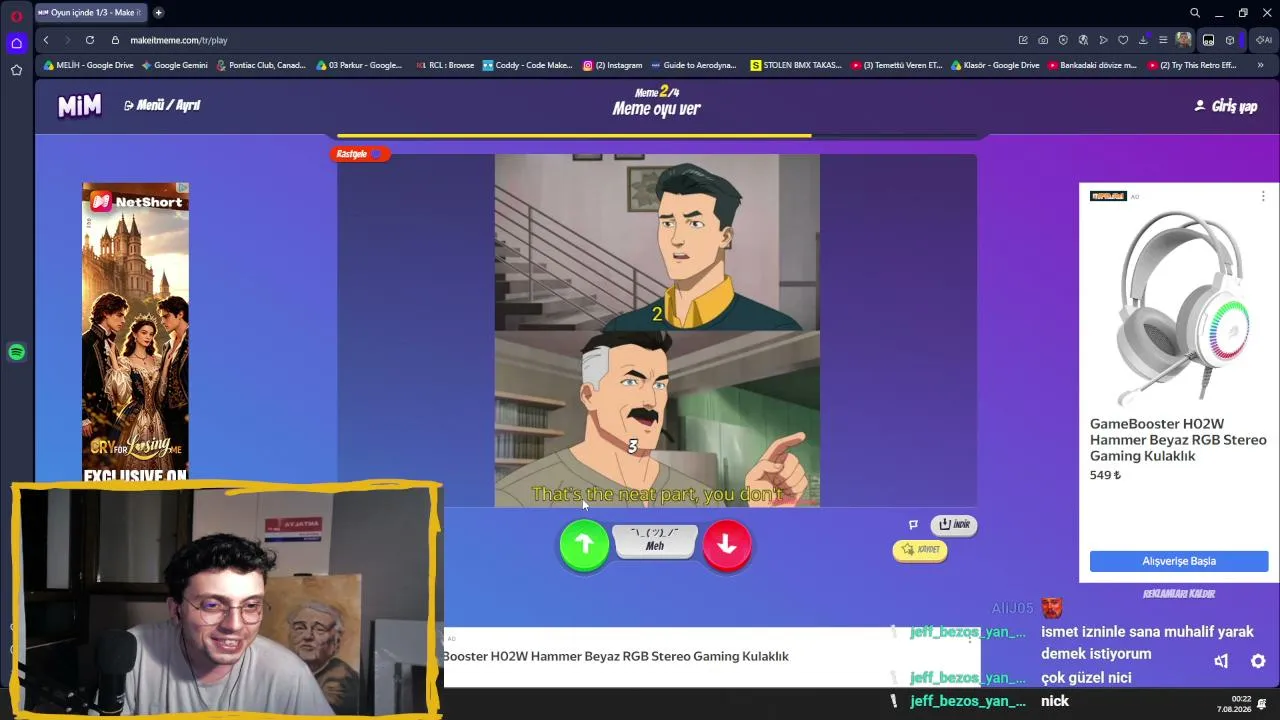Image resolution: width=1280 pixels, height=720 pixels.
Task: Toggle the Rastgele switch above the meme
Action: pos(361,154)
